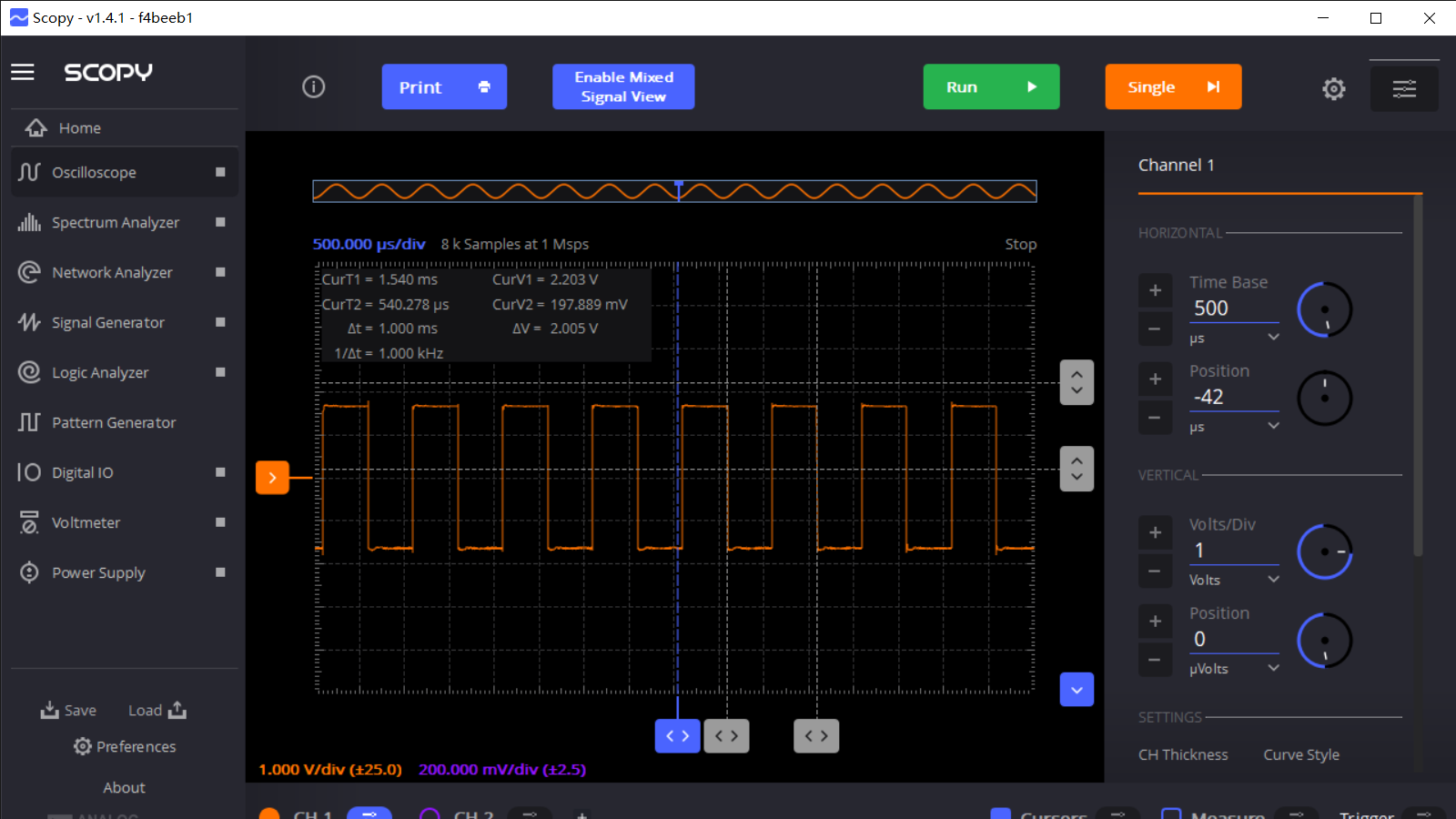Screen dimensions: 1456x819
Task: Toggle the Power Supply run square
Action: pos(220,572)
